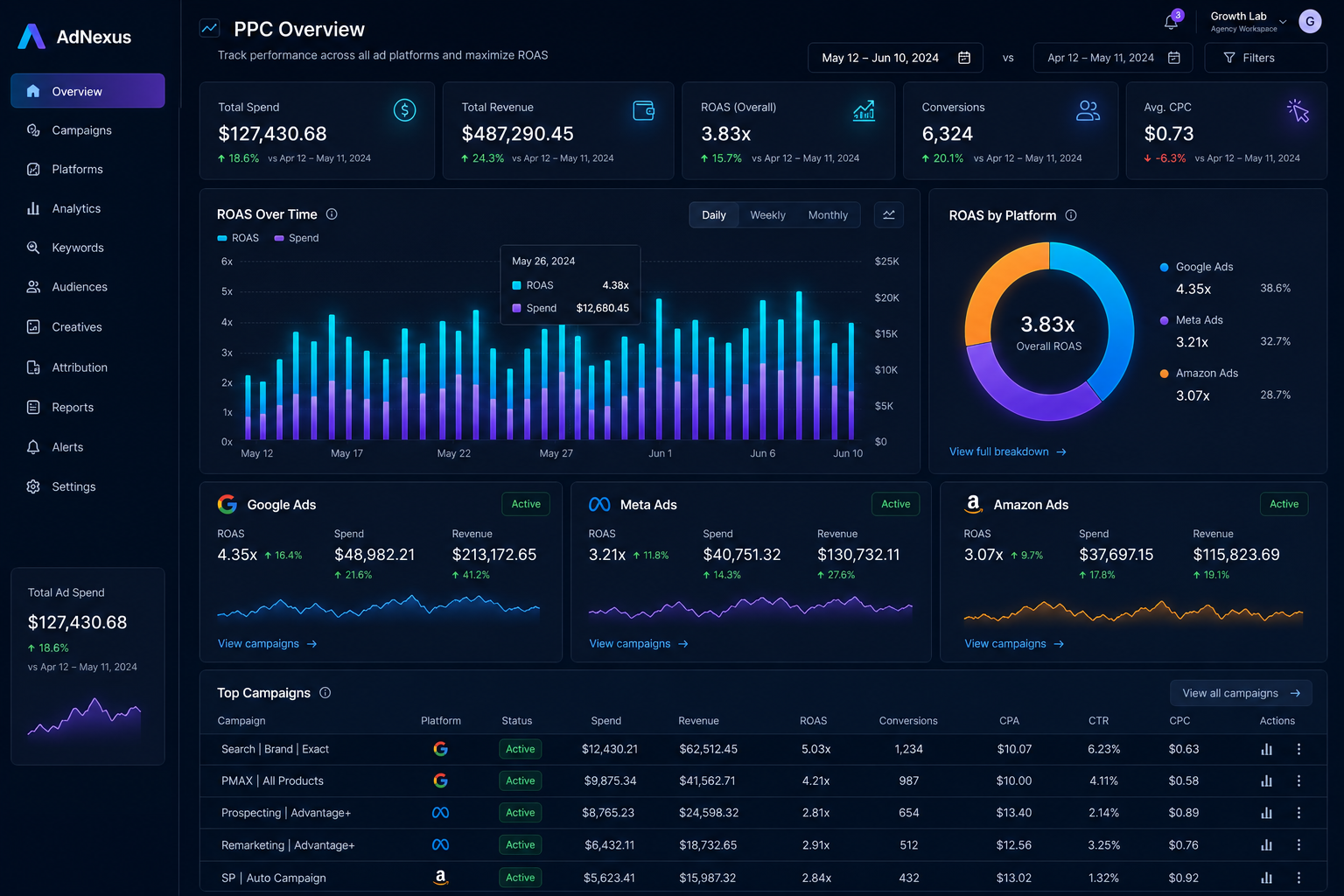The height and width of the screenshot is (896, 1344).
Task: Click the ROAS column header
Action: (813, 721)
